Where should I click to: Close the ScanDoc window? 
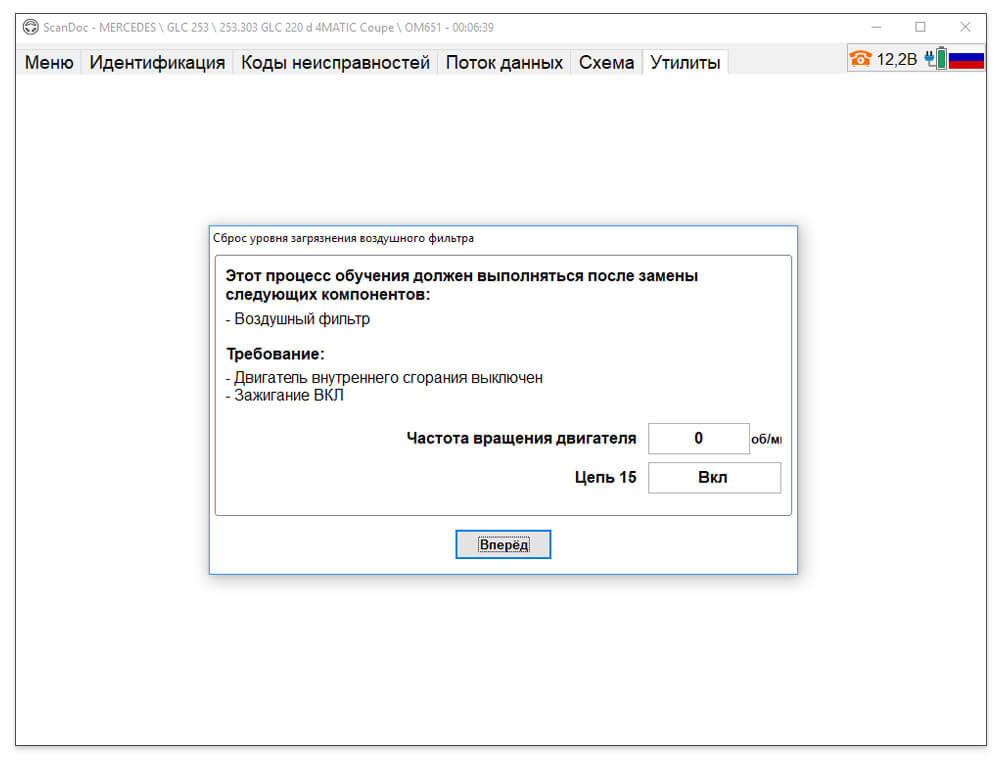click(965, 27)
